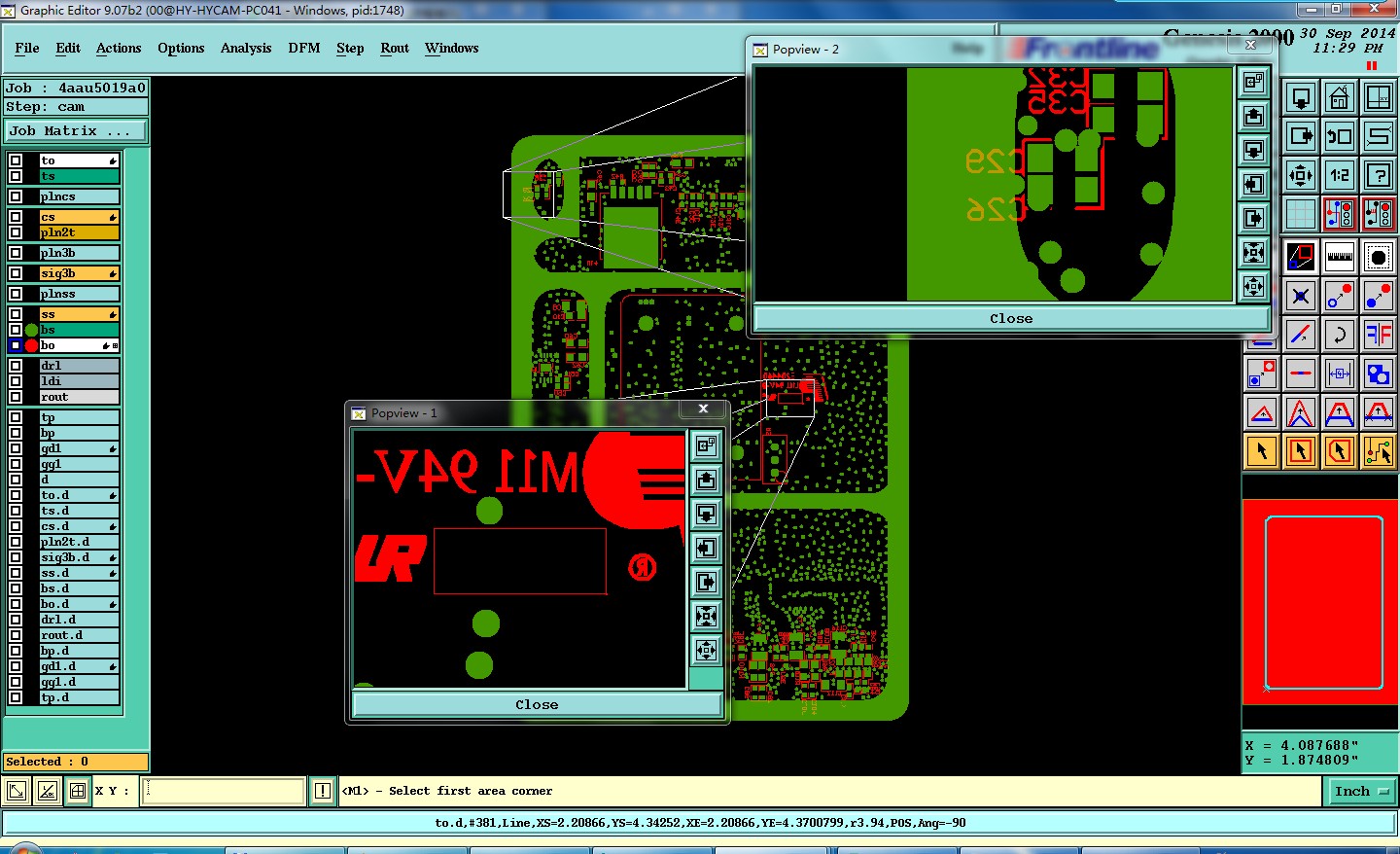The width and height of the screenshot is (1400, 854).
Task: Select the 'tp.d' layer name
Action: coord(79,697)
